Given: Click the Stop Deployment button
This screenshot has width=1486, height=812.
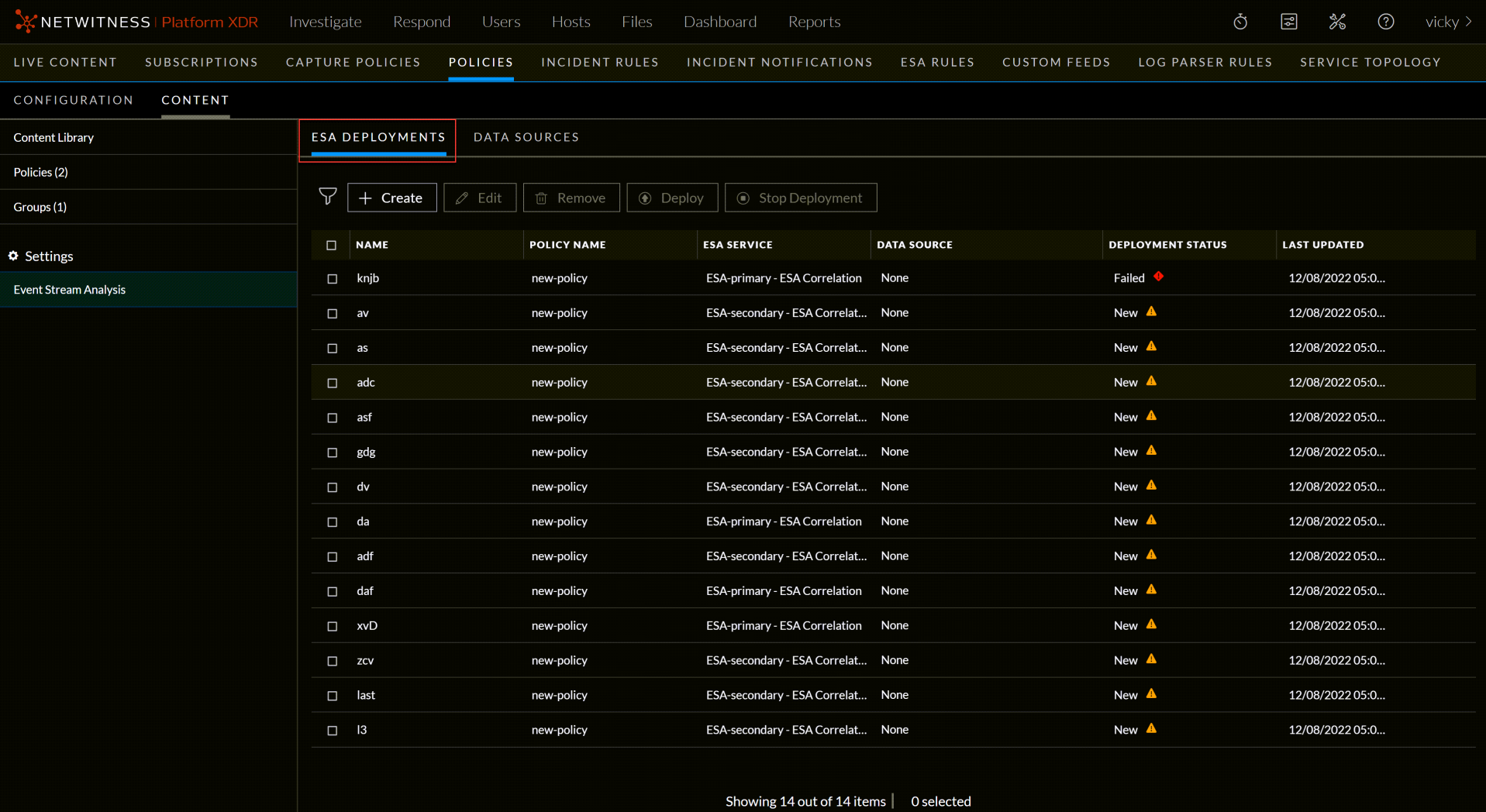Looking at the screenshot, I should [801, 198].
